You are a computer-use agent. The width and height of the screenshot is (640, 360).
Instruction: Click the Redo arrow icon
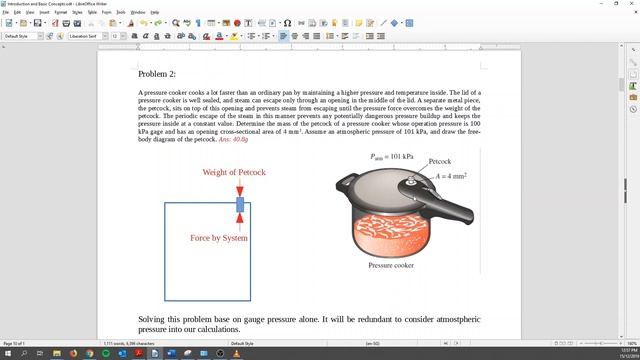pos(158,23)
